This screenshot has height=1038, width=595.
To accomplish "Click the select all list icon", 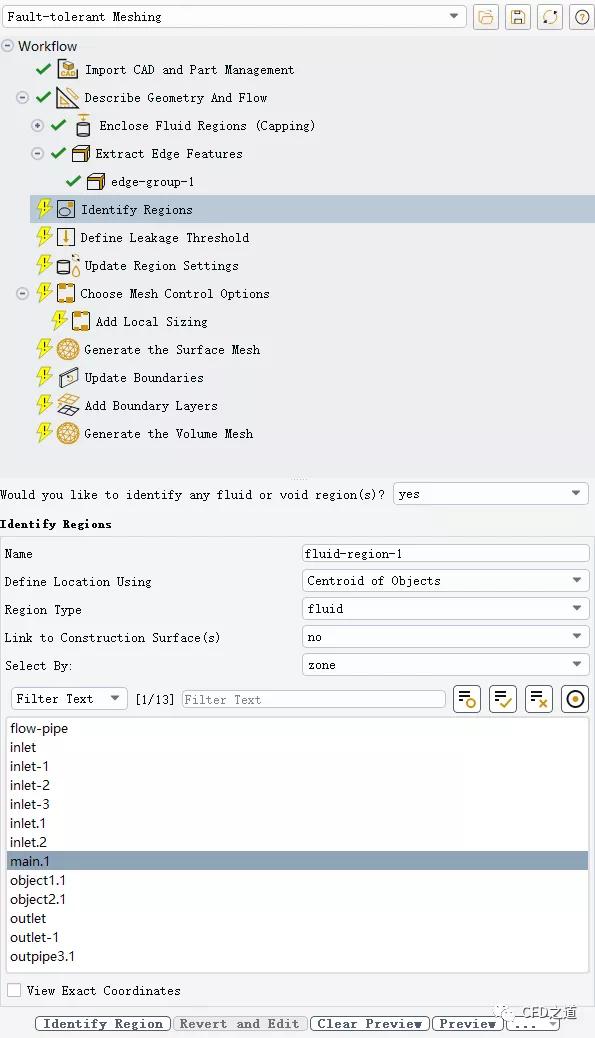I will point(502,699).
